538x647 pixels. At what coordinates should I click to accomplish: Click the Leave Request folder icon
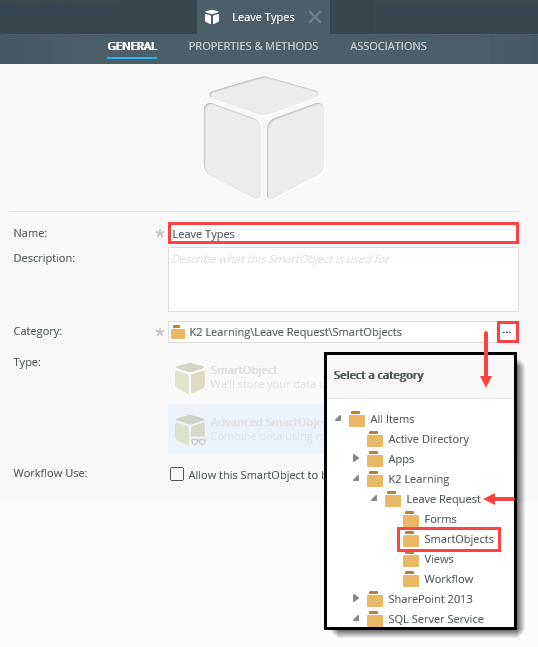pyautogui.click(x=393, y=499)
